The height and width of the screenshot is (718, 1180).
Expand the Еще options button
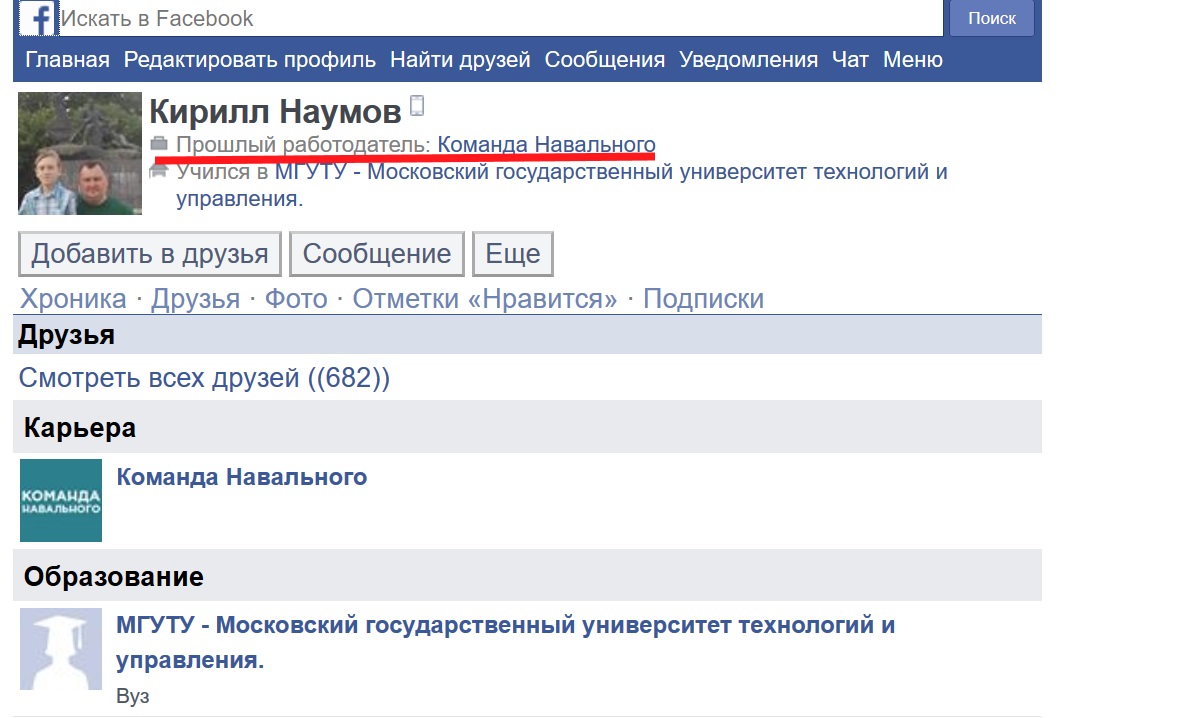pyautogui.click(x=512, y=254)
